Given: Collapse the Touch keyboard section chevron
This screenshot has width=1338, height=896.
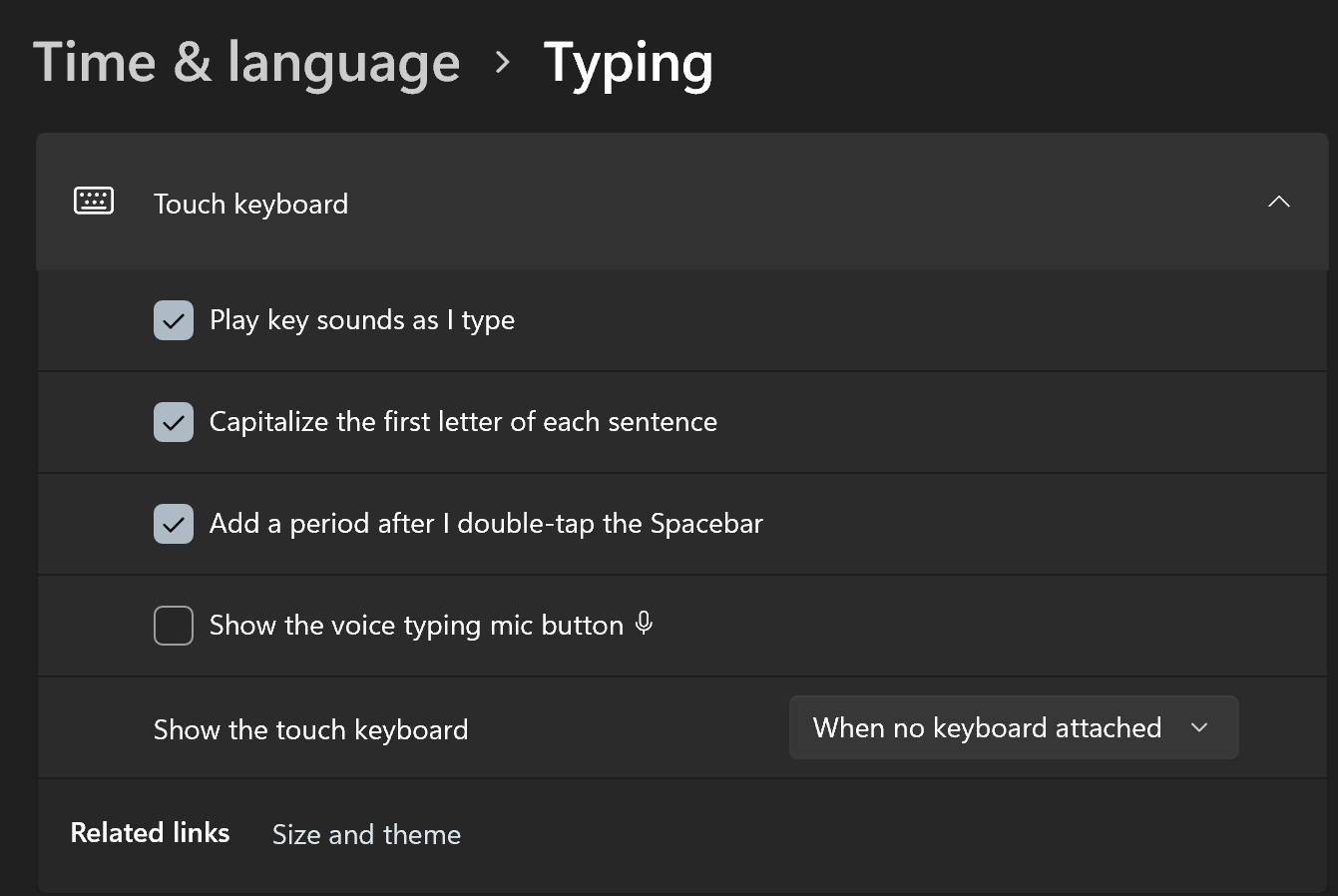Looking at the screenshot, I should tap(1278, 202).
